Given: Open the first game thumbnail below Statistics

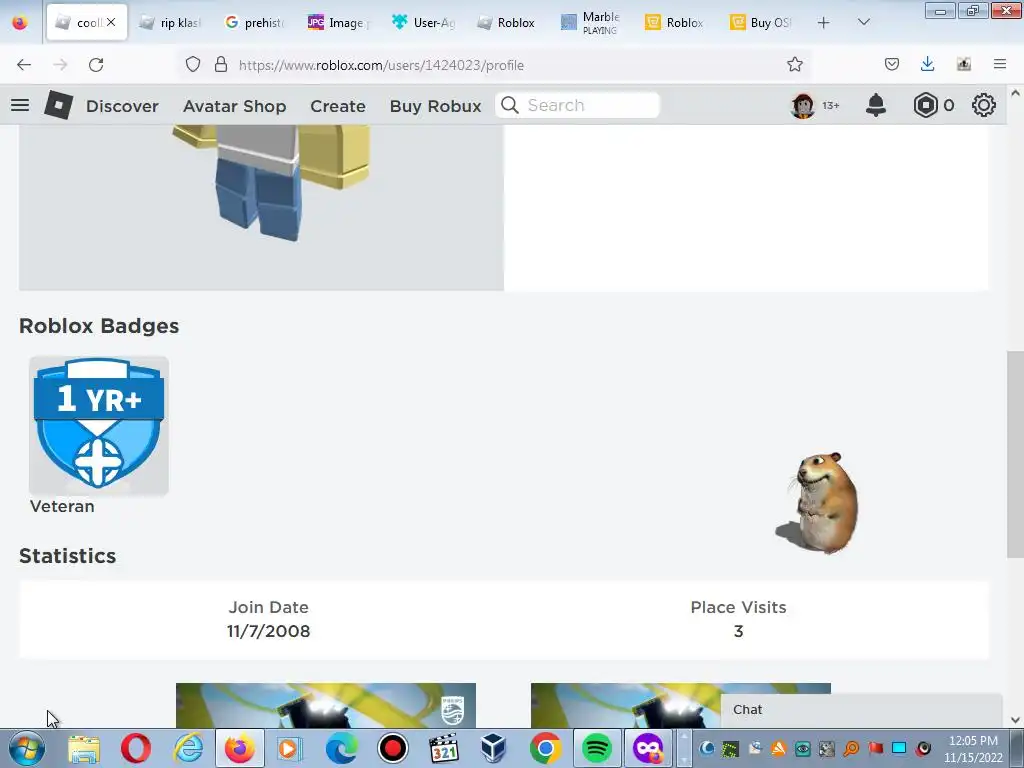Looking at the screenshot, I should click(325, 705).
